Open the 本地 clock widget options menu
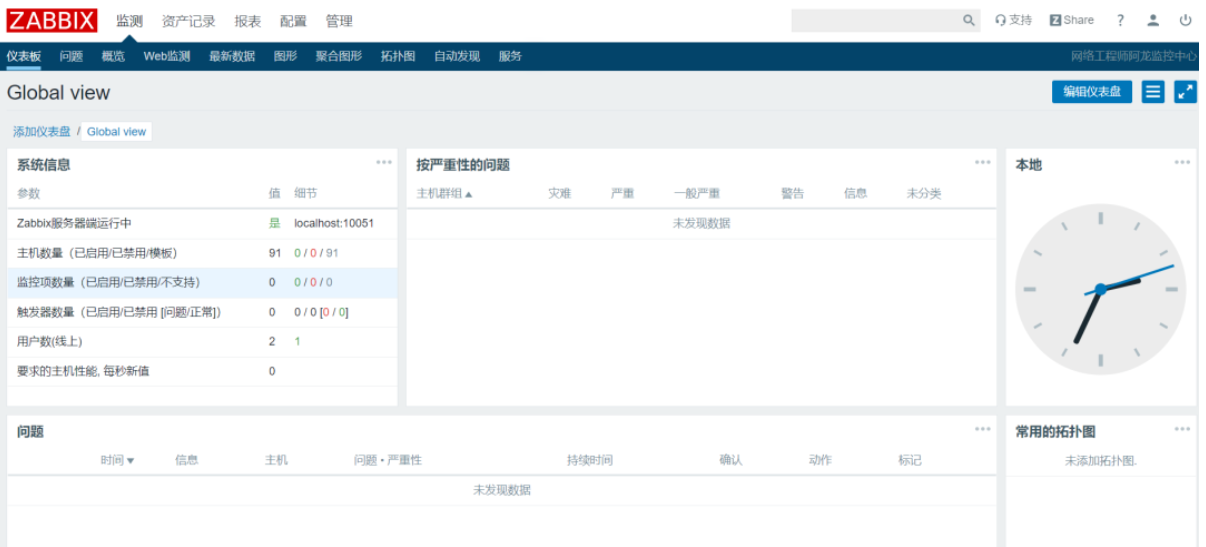1206x547 pixels. pos(1183,162)
